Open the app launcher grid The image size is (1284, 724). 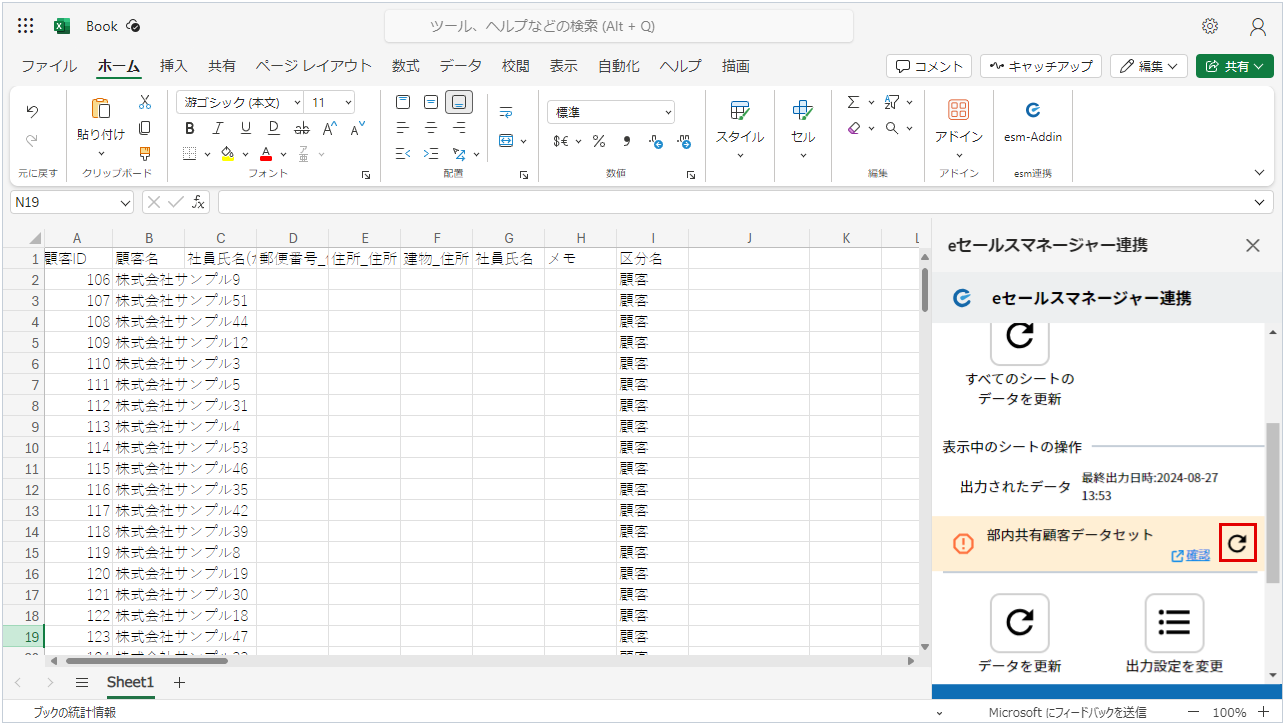[26, 26]
